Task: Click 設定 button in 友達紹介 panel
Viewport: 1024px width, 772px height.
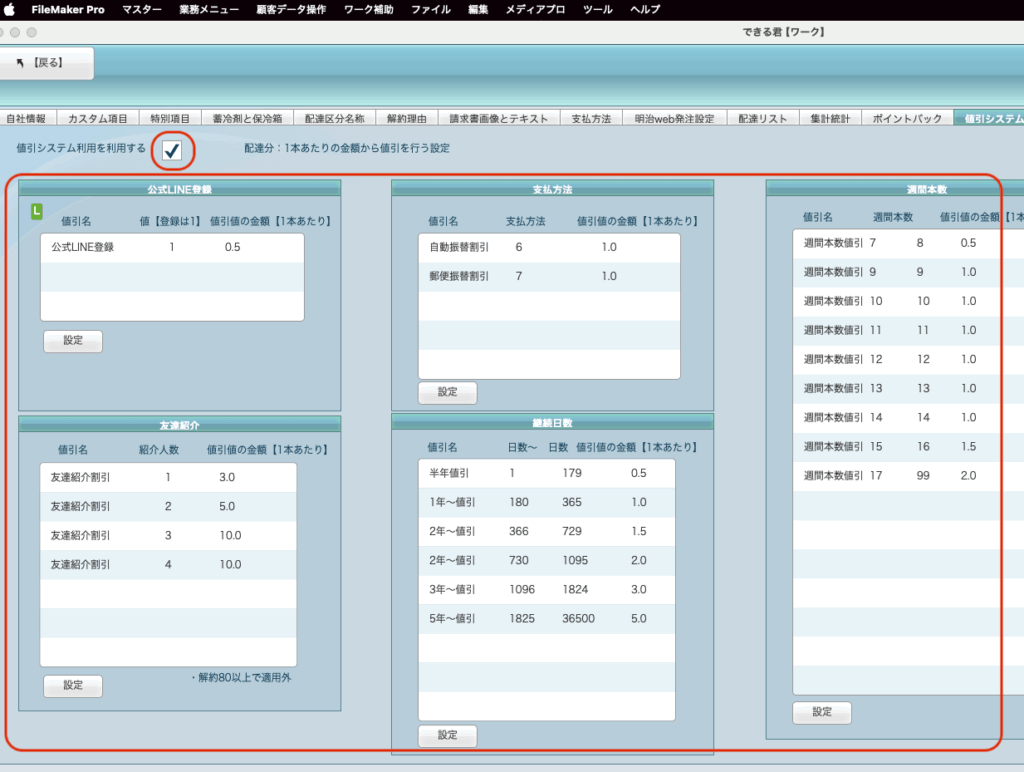Action: point(73,686)
